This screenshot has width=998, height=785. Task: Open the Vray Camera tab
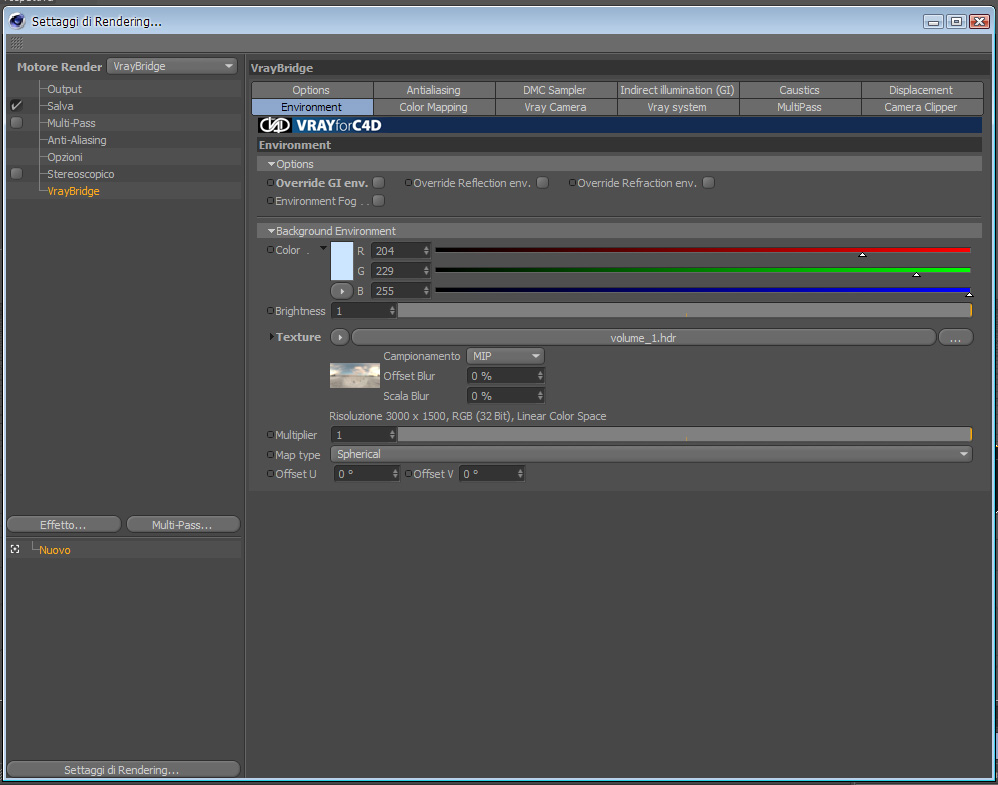pyautogui.click(x=555, y=107)
